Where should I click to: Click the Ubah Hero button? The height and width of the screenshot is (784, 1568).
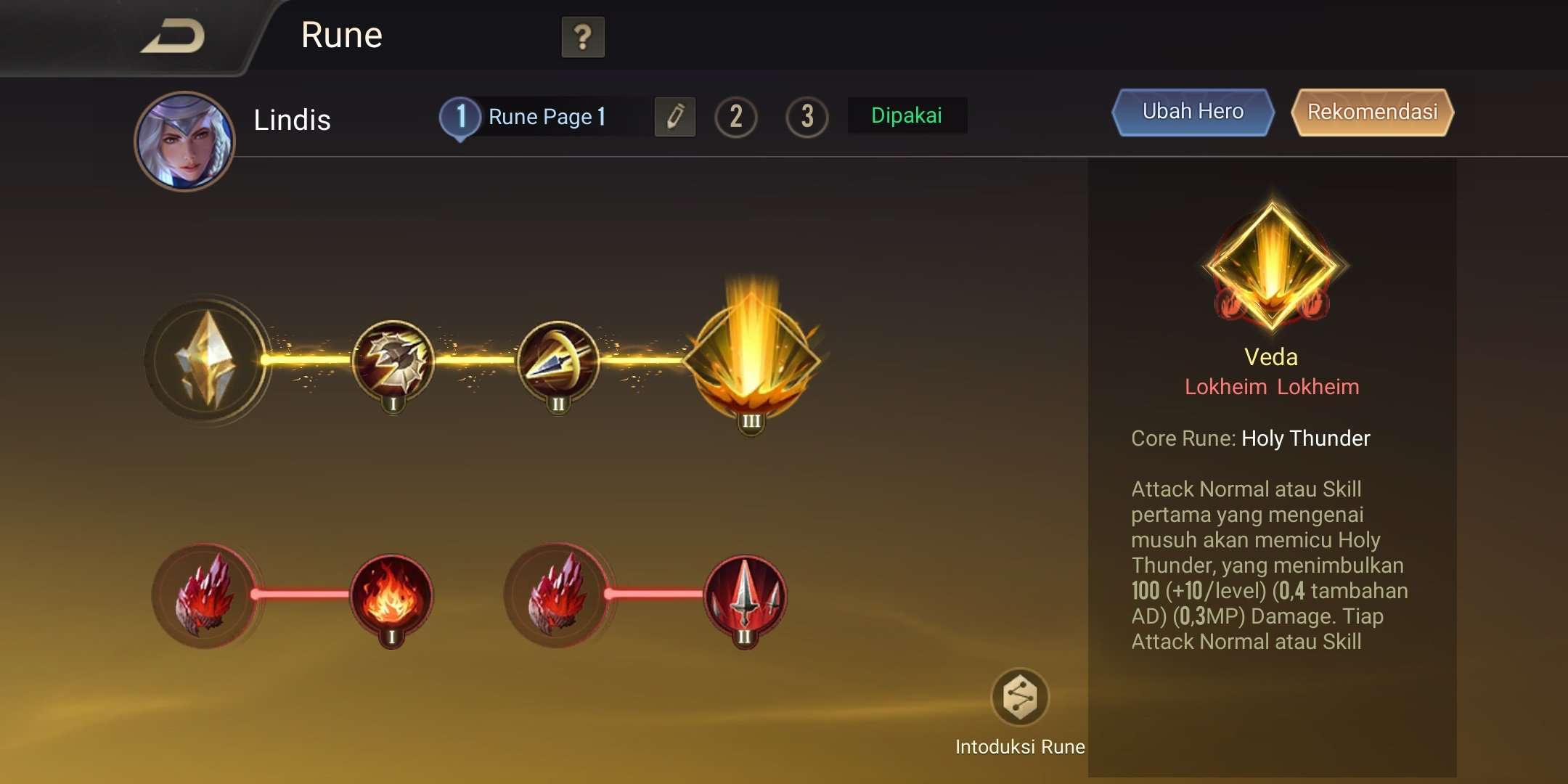tap(1193, 112)
